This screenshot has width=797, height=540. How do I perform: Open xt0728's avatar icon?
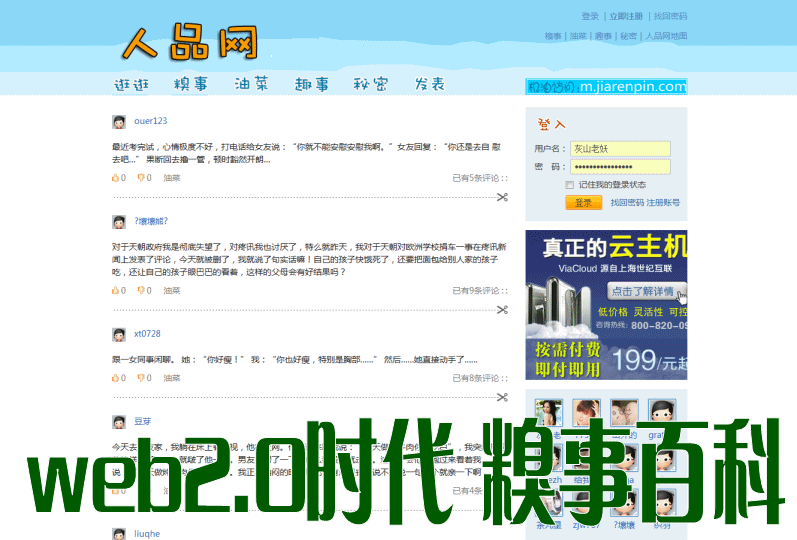pos(119,335)
